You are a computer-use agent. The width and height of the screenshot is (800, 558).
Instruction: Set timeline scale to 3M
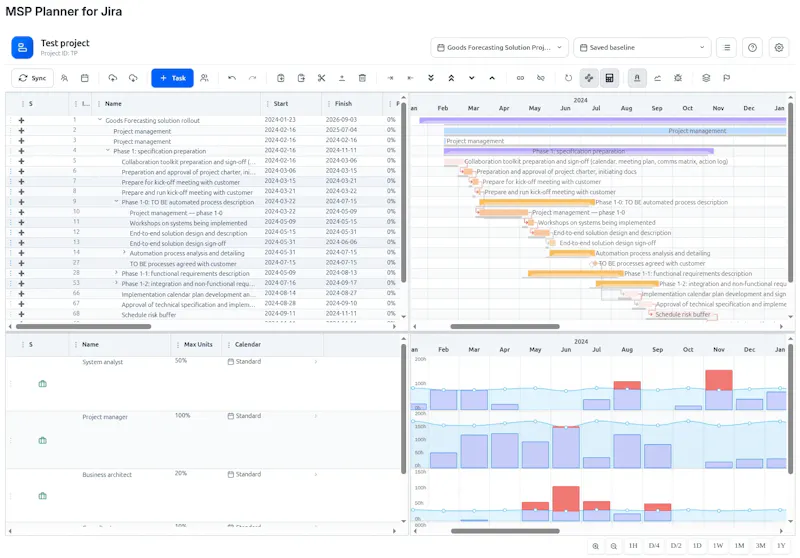point(760,546)
